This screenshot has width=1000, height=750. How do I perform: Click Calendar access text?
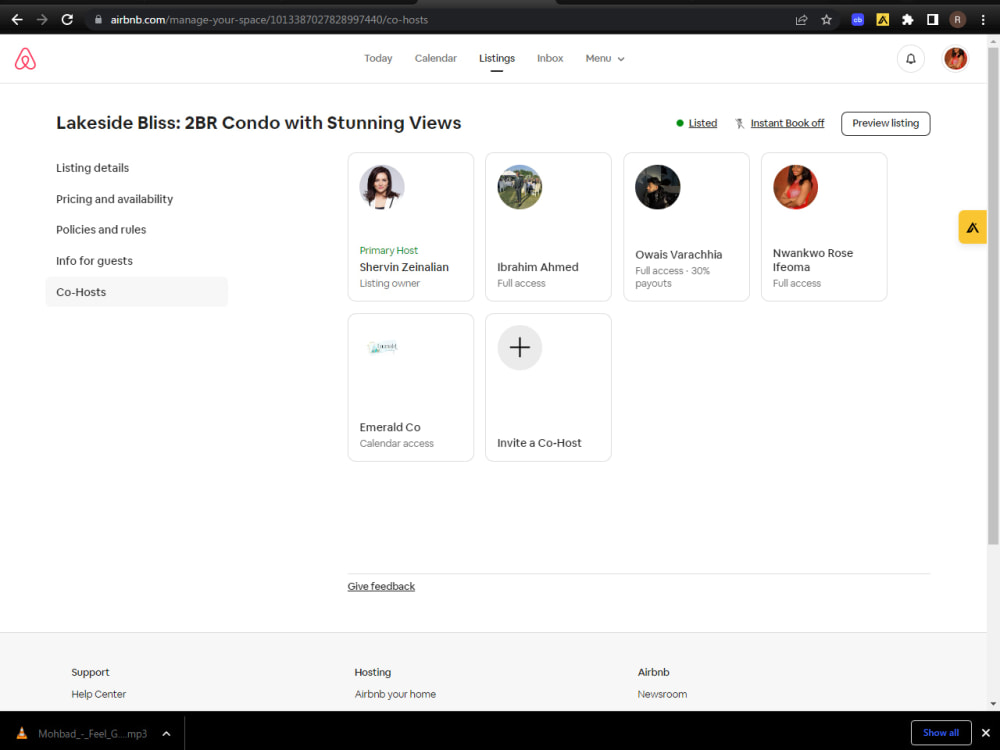[x=396, y=443]
